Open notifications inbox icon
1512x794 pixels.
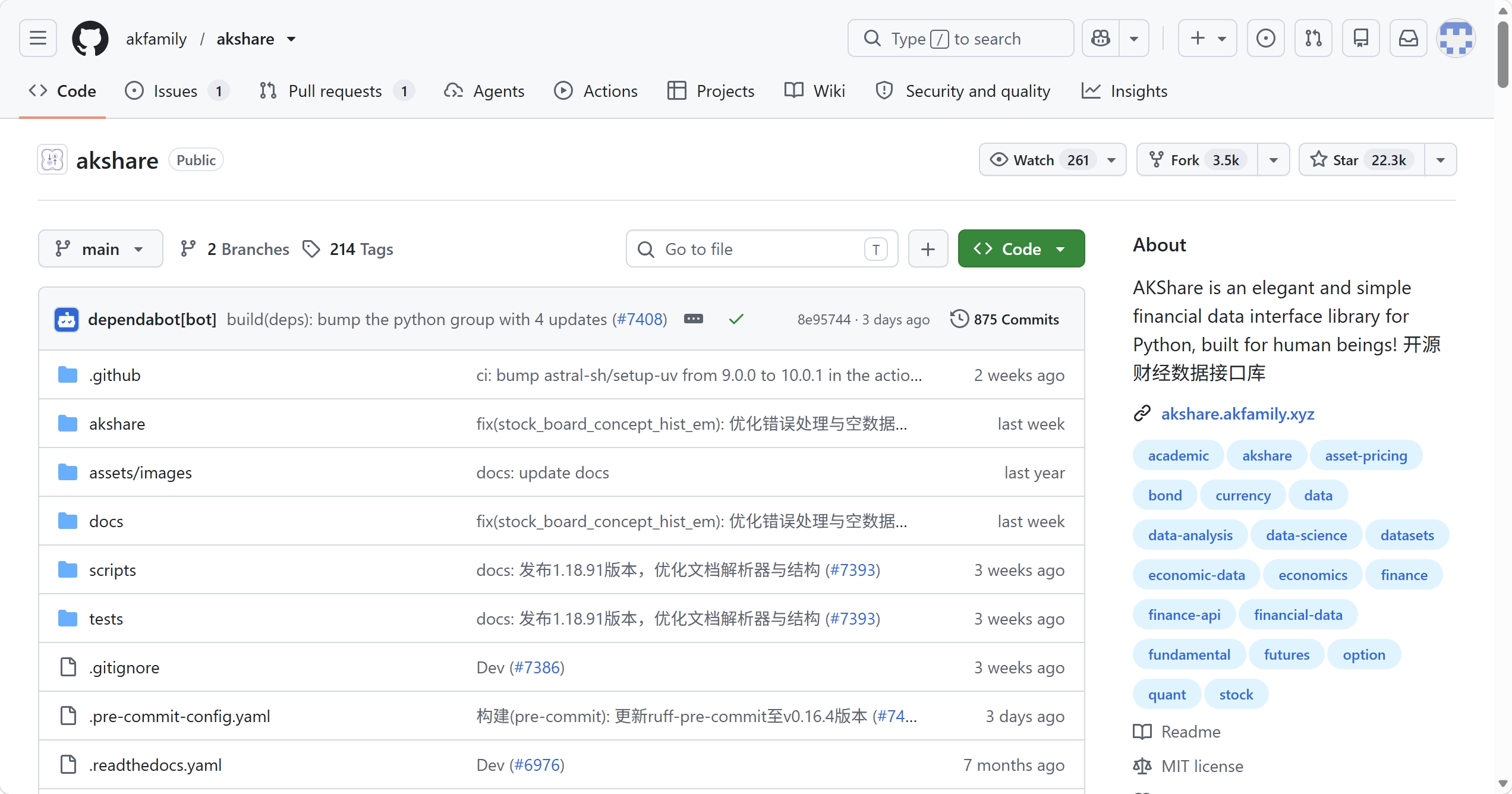(x=1409, y=39)
